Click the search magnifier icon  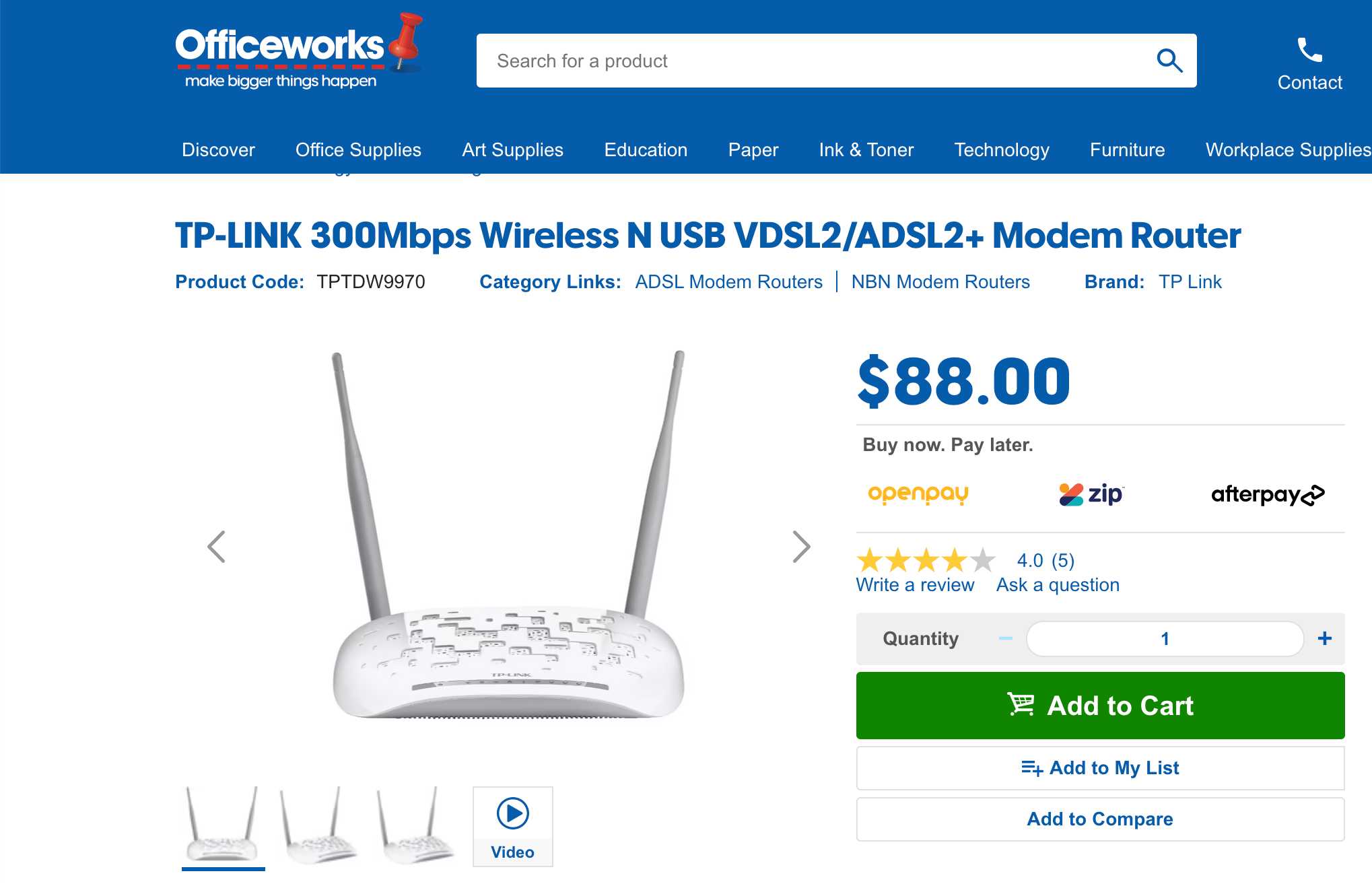pyautogui.click(x=1169, y=61)
